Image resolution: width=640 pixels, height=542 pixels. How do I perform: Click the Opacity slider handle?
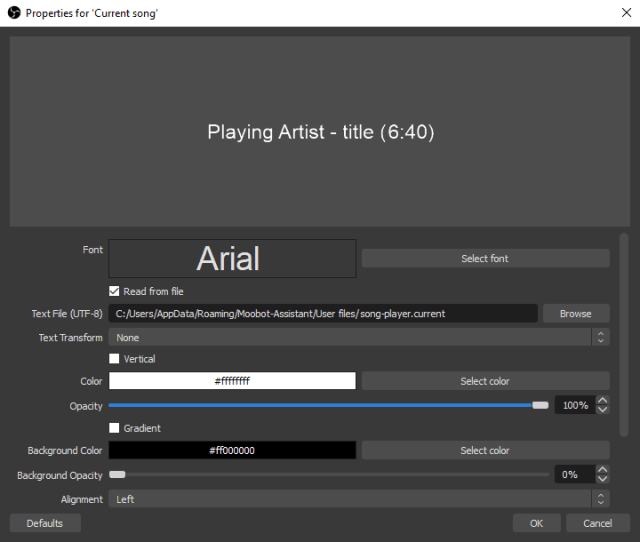[540, 405]
